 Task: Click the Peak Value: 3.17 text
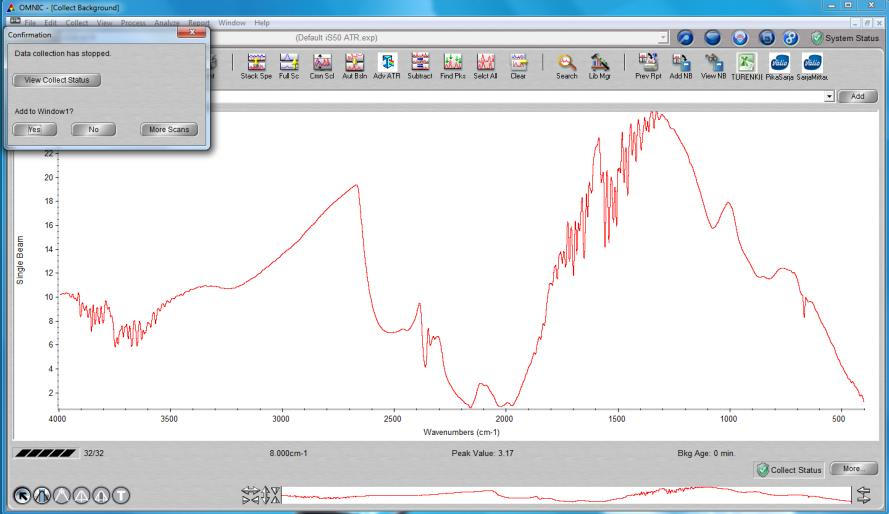[x=482, y=453]
